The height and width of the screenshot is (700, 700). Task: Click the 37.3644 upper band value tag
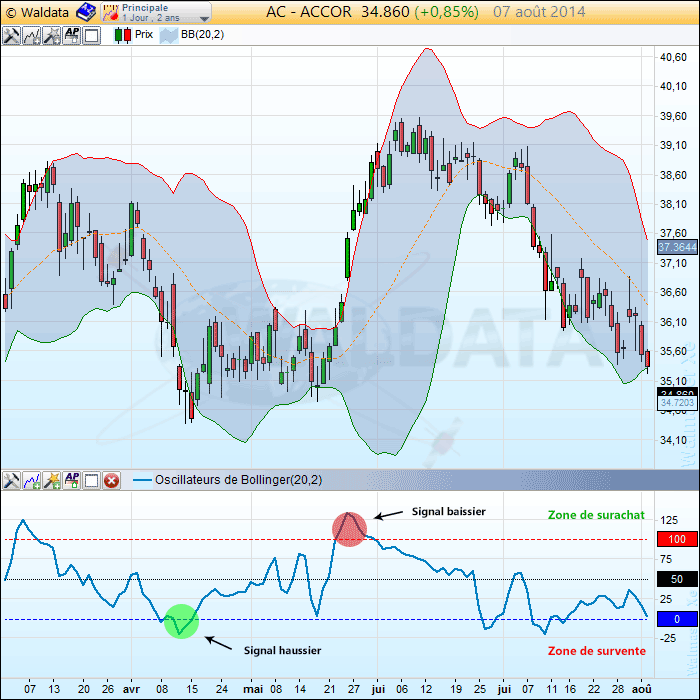[x=677, y=247]
